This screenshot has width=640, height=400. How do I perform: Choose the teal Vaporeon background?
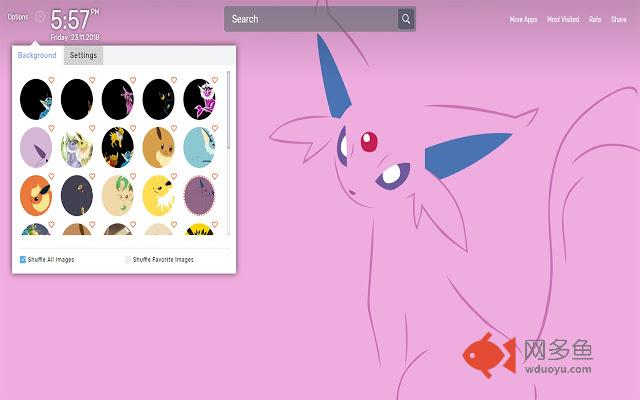tap(199, 147)
